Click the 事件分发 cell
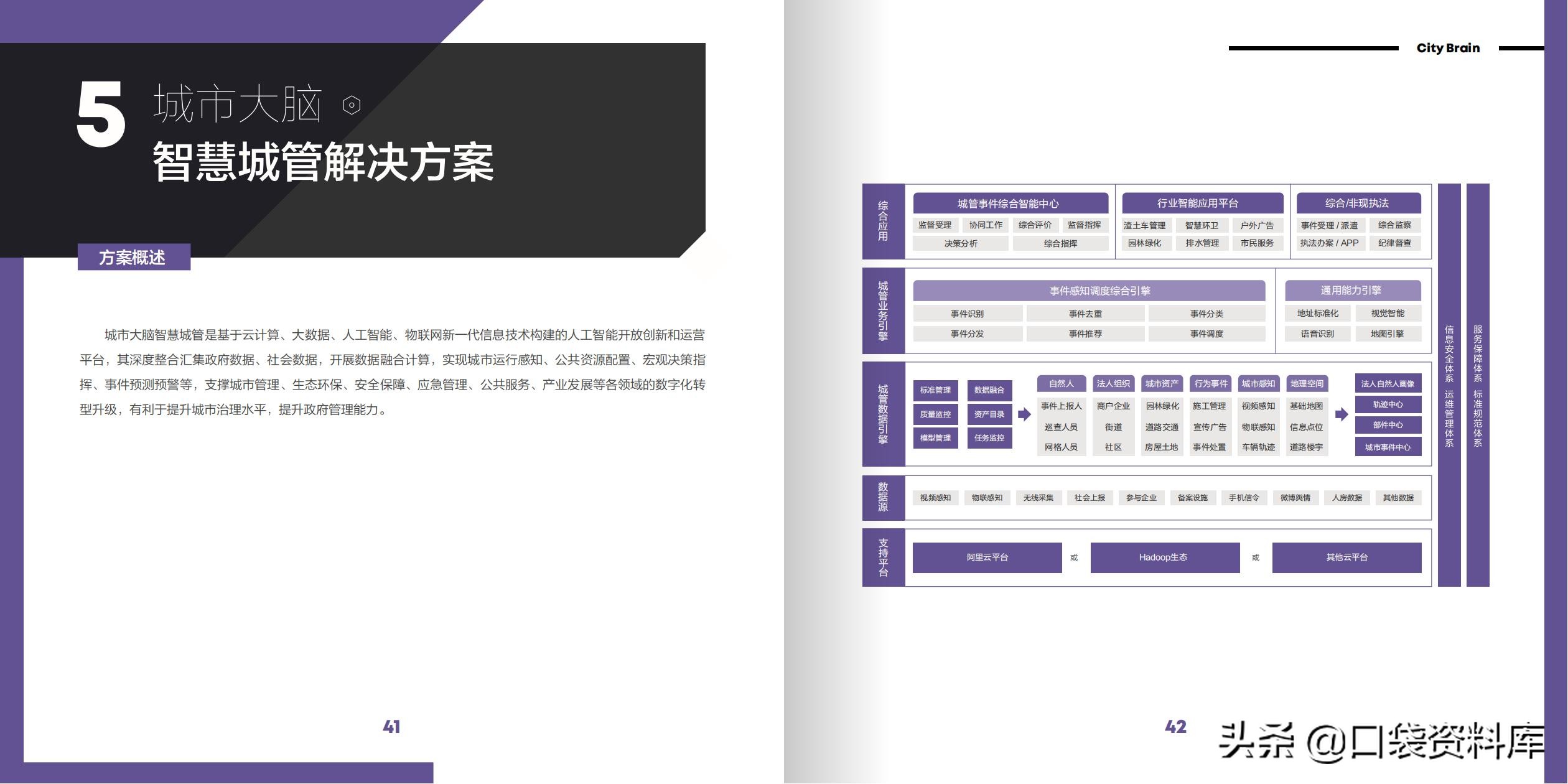The height and width of the screenshot is (784, 1568). pyautogui.click(x=968, y=334)
